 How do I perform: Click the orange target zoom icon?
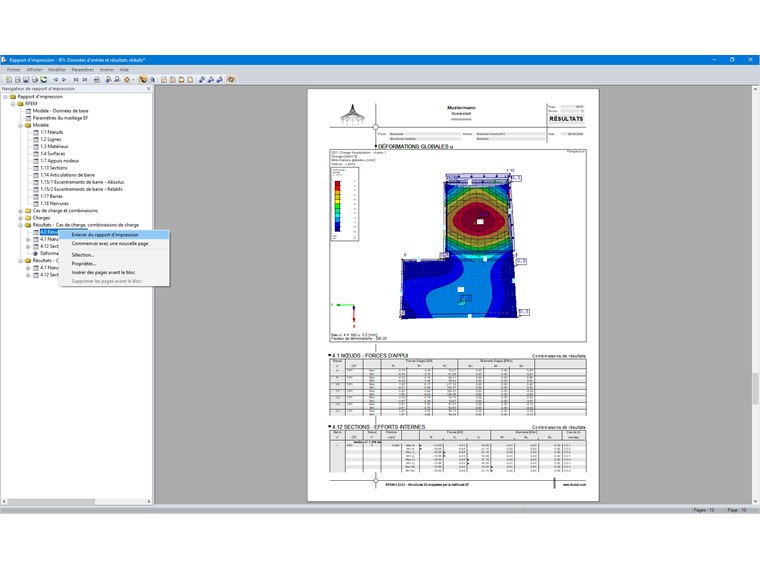[x=127, y=79]
